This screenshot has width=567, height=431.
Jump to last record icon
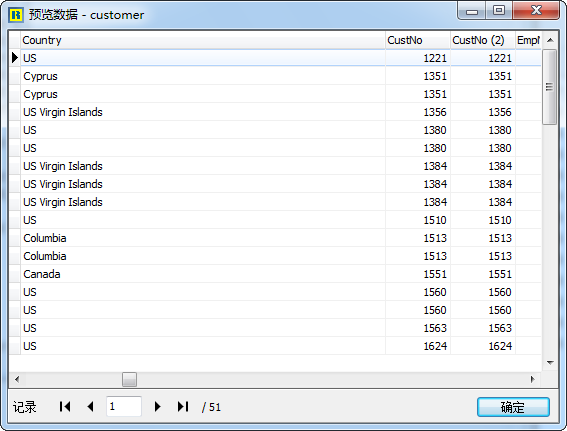click(183, 407)
